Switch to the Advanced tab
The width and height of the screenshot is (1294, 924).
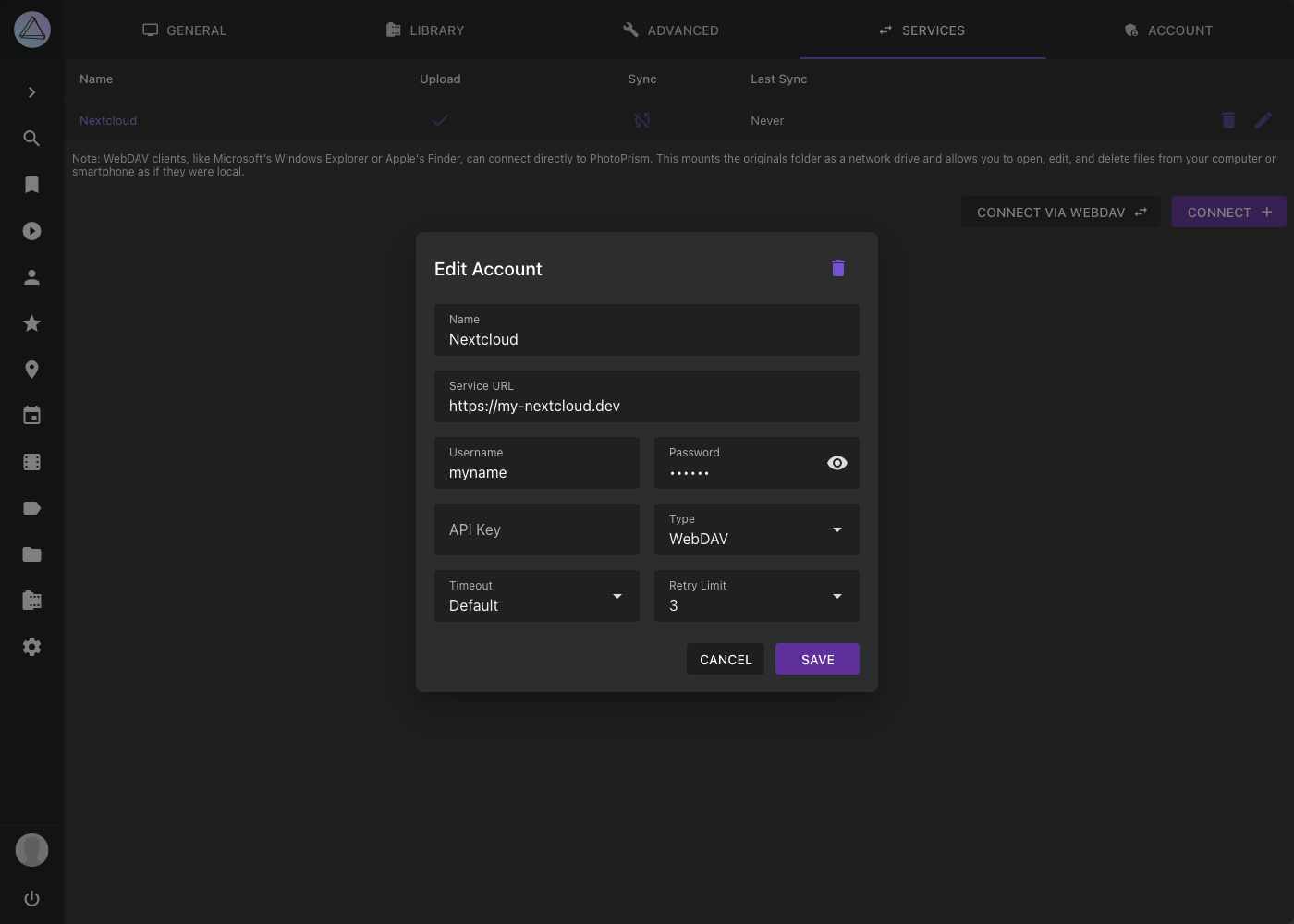click(671, 30)
